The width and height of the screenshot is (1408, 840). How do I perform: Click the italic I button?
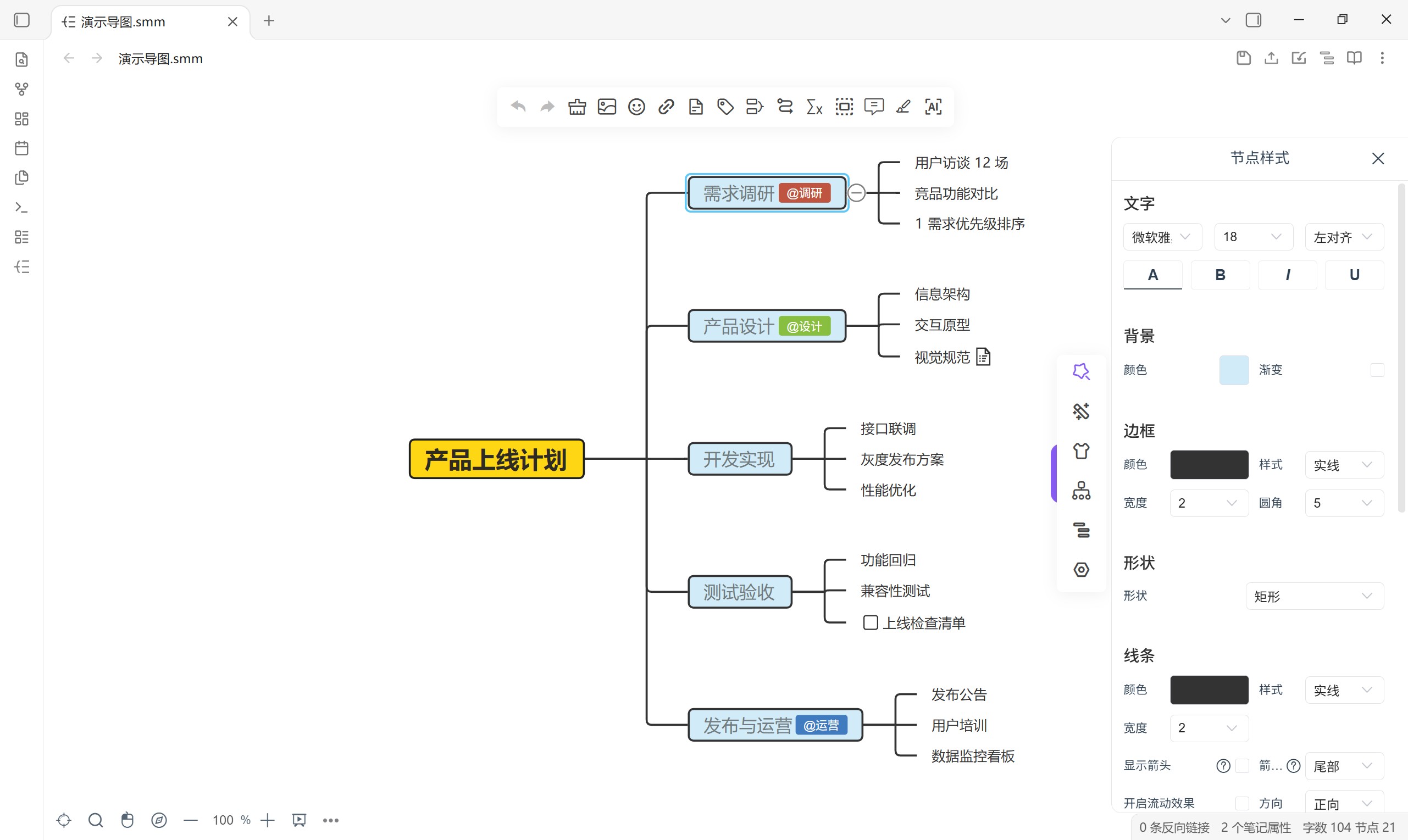1287,275
